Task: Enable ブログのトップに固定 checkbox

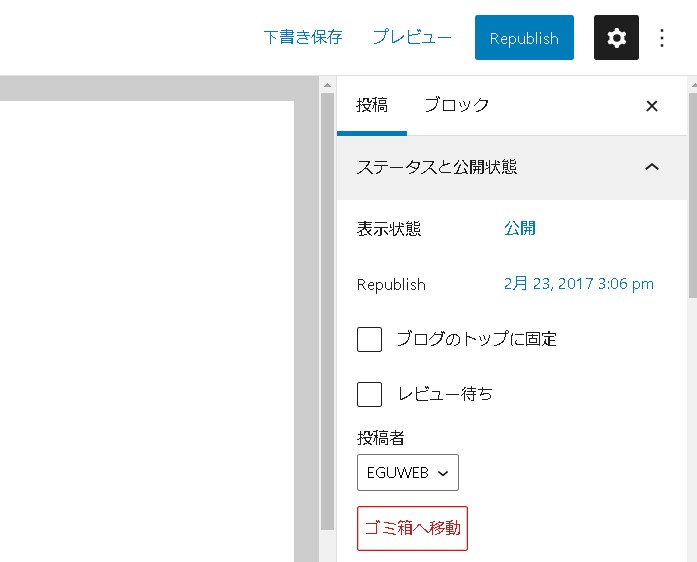Action: [370, 339]
